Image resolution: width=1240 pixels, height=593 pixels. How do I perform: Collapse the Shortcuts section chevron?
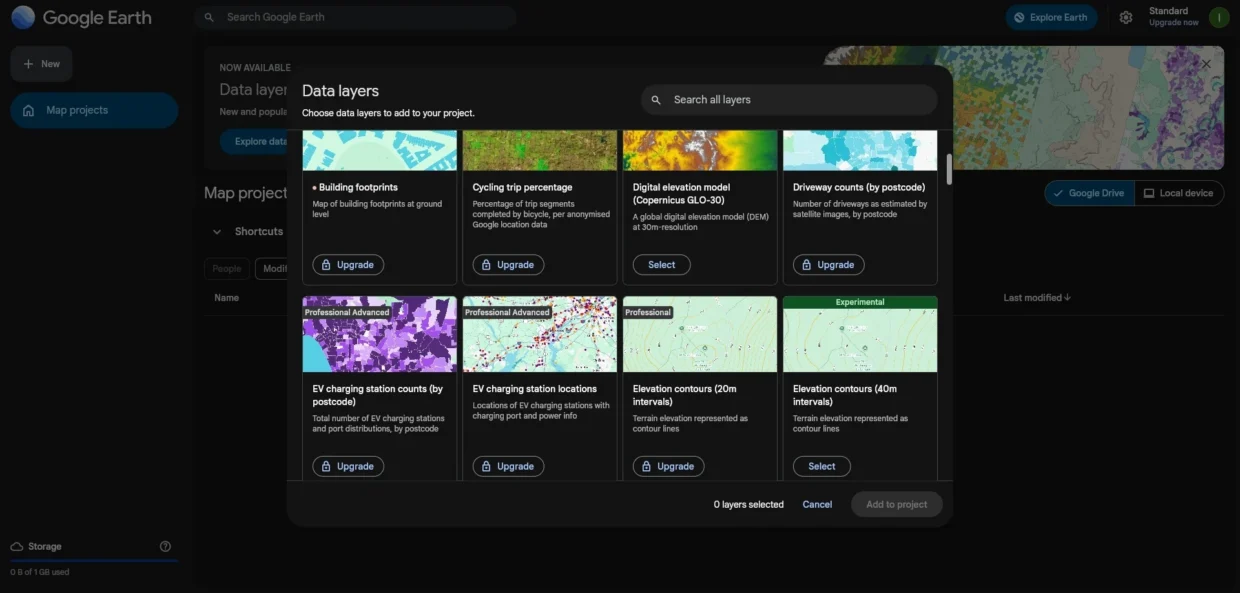217,232
